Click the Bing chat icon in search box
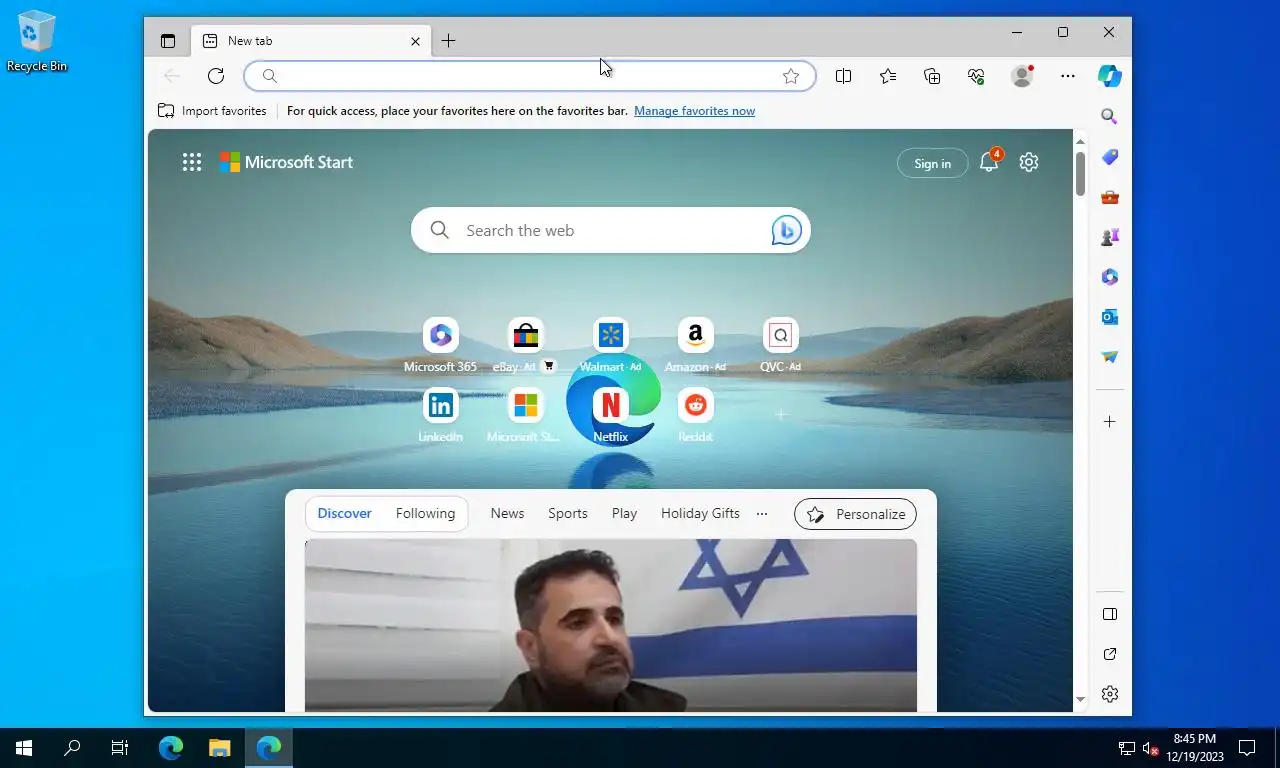Screen dimensions: 1280x768 [x=786, y=231]
